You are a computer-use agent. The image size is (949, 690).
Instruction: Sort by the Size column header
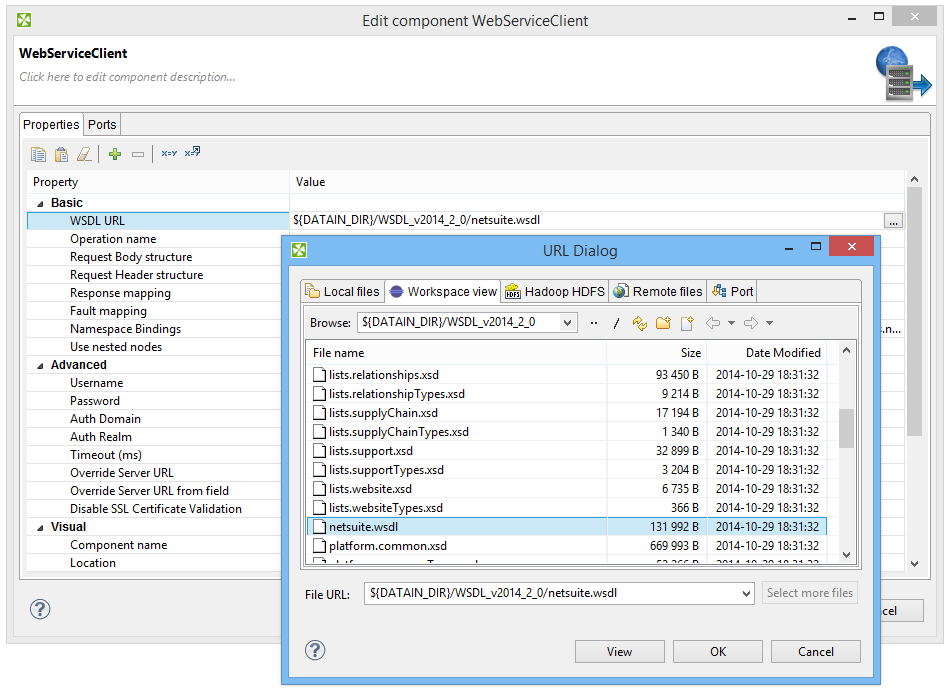(657, 353)
